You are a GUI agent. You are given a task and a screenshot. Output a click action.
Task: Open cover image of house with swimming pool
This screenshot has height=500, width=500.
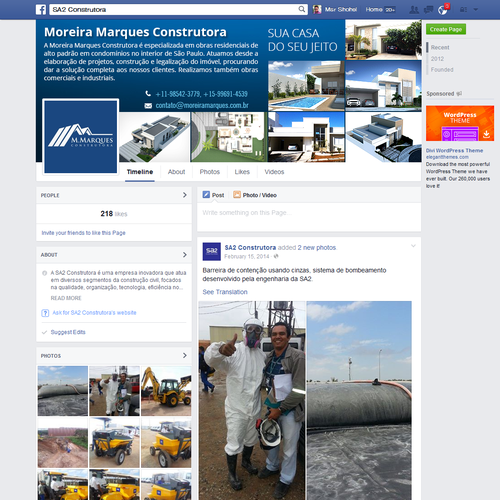pyautogui.click(x=306, y=85)
